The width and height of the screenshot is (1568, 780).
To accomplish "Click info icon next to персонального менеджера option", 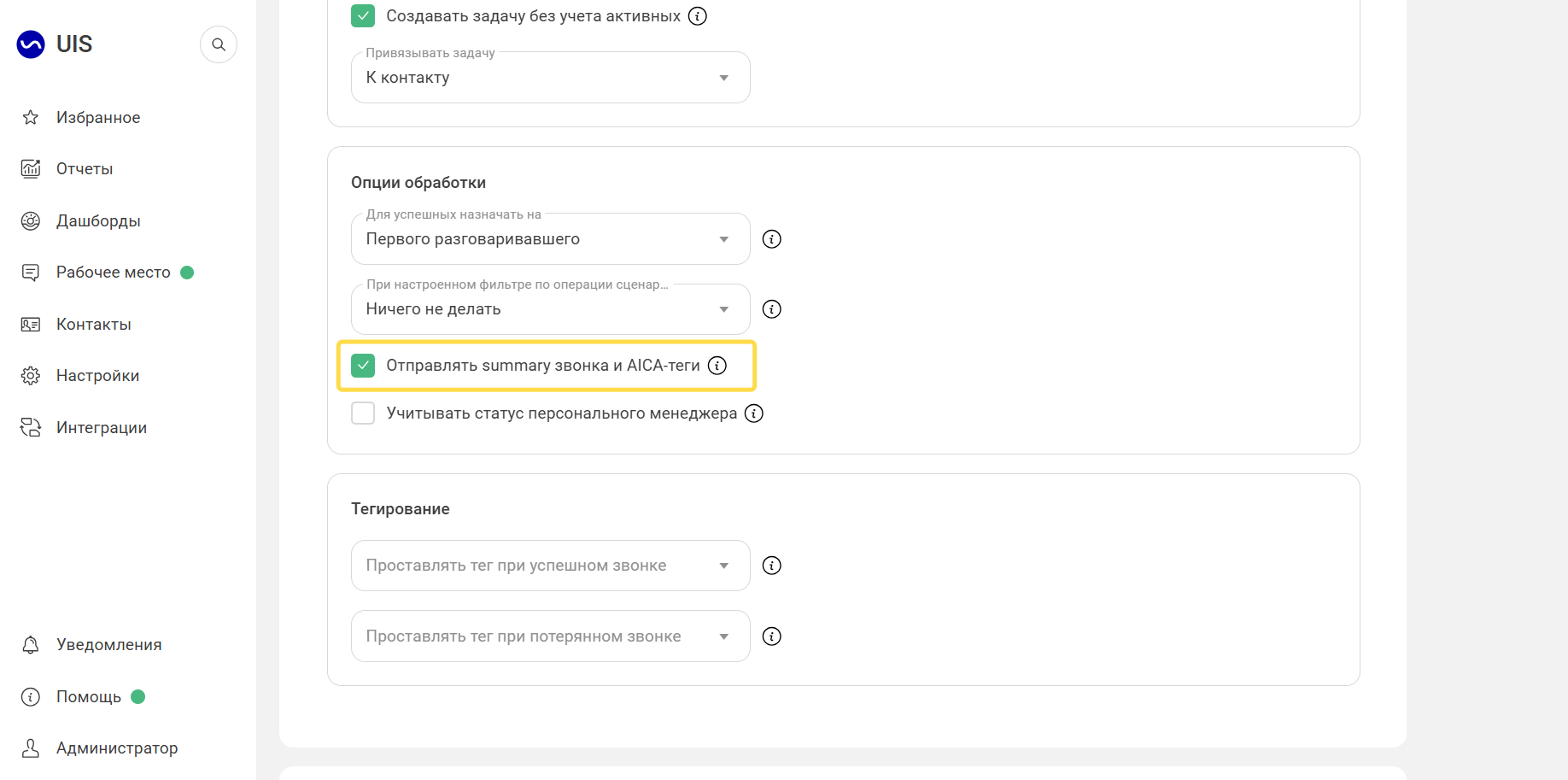I will [754, 413].
